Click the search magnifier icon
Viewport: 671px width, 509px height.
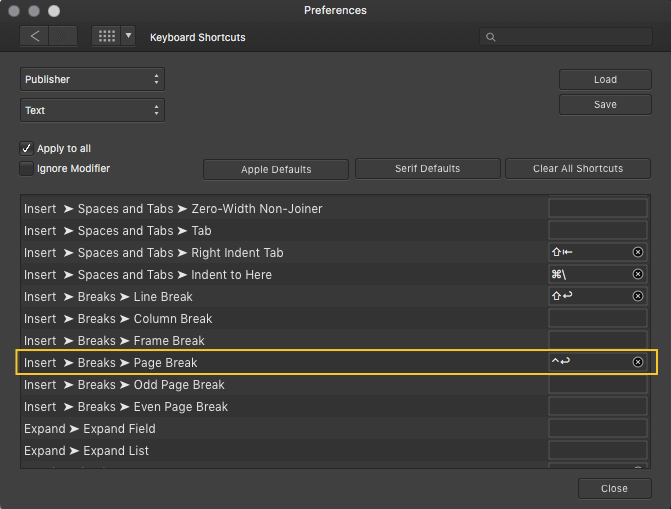490,37
